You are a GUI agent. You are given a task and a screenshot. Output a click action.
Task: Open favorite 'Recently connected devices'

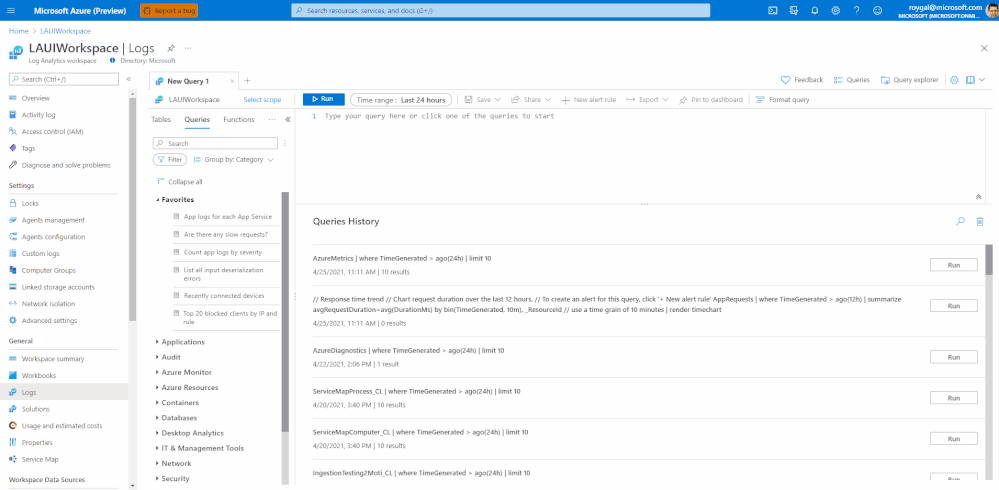point(224,296)
